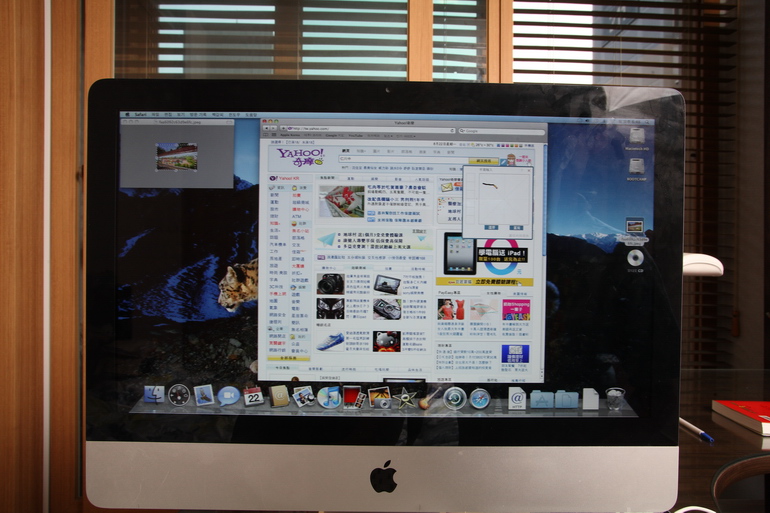This screenshot has height=513, width=770.
Task: Open Apple Korea bookmark
Action: 290,135
